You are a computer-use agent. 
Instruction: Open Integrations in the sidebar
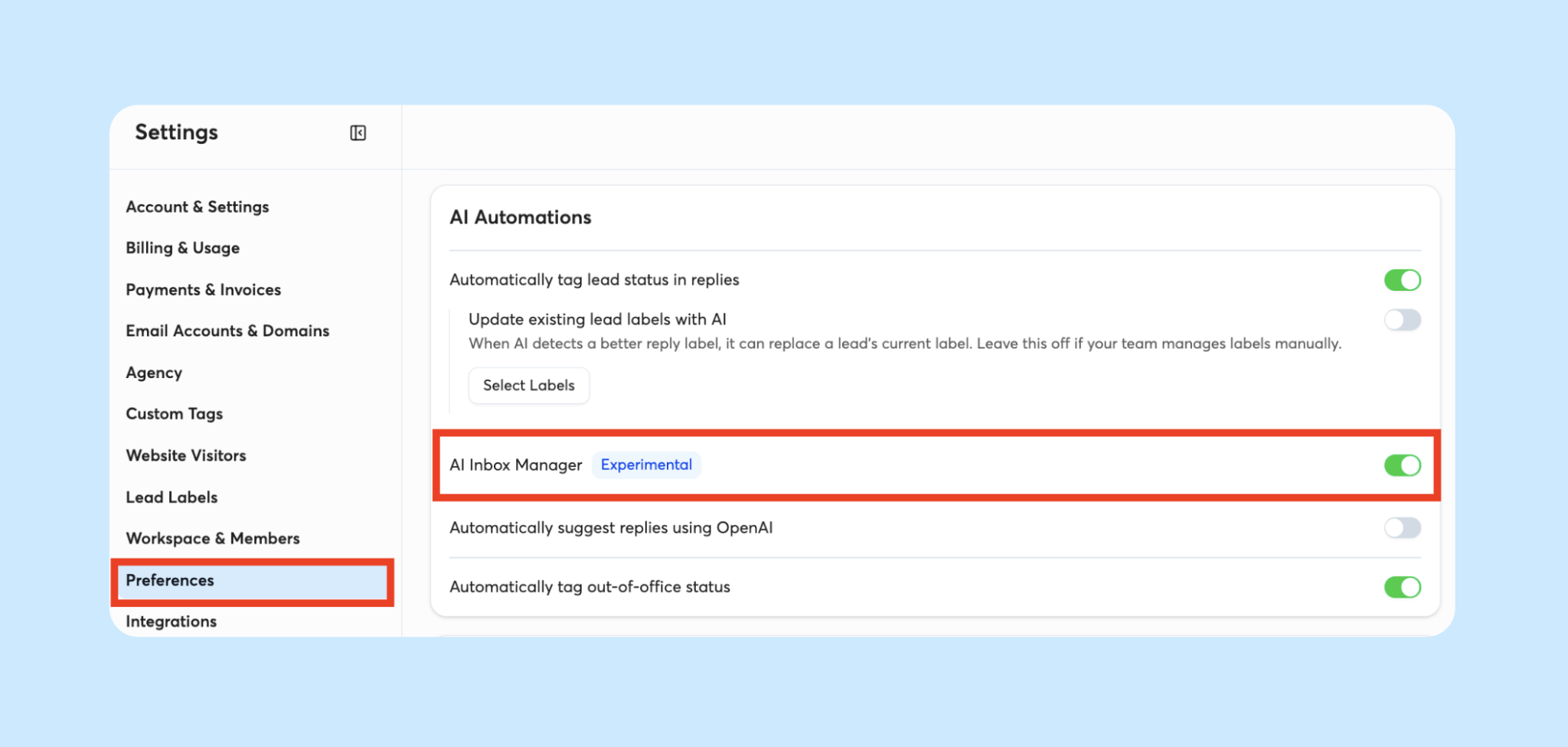pos(171,621)
